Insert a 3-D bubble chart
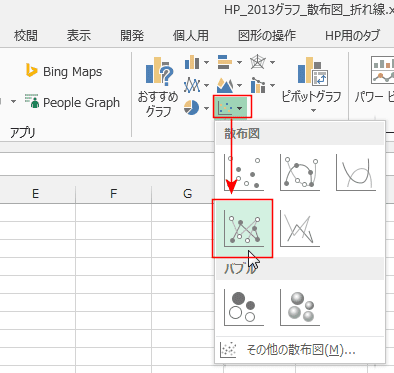 point(300,307)
